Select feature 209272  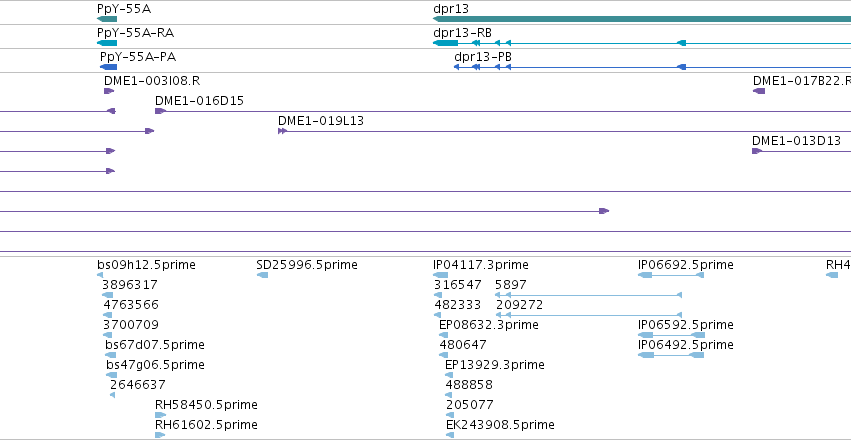click(519, 305)
